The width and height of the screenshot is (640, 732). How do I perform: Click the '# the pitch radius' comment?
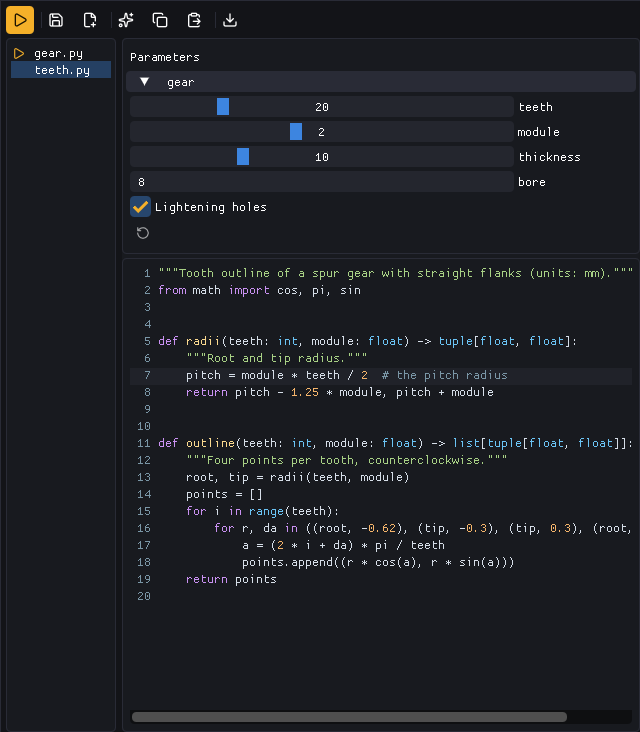click(x=444, y=375)
